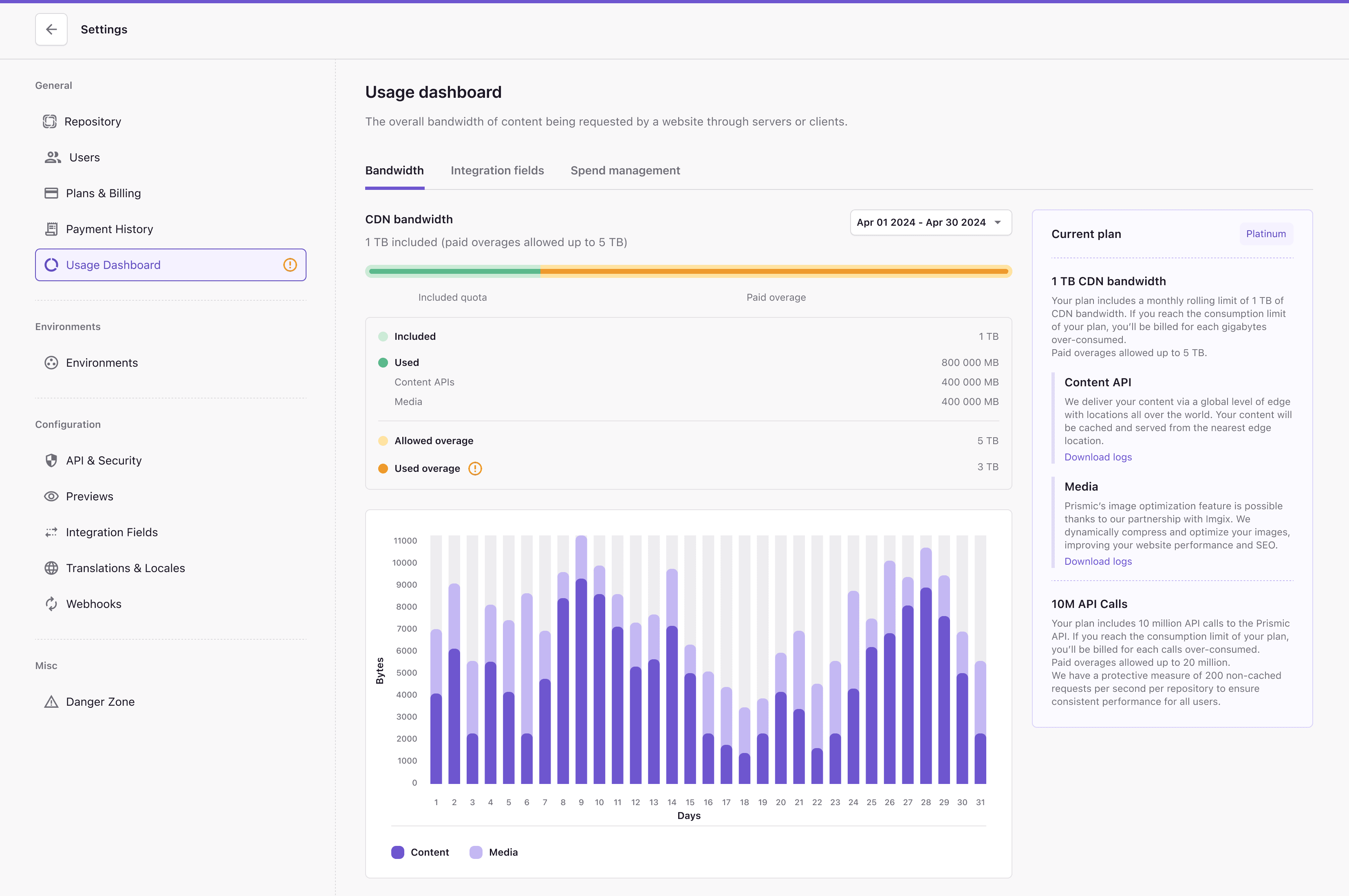Open the Integration fields tab
The height and width of the screenshot is (896, 1349).
click(497, 170)
